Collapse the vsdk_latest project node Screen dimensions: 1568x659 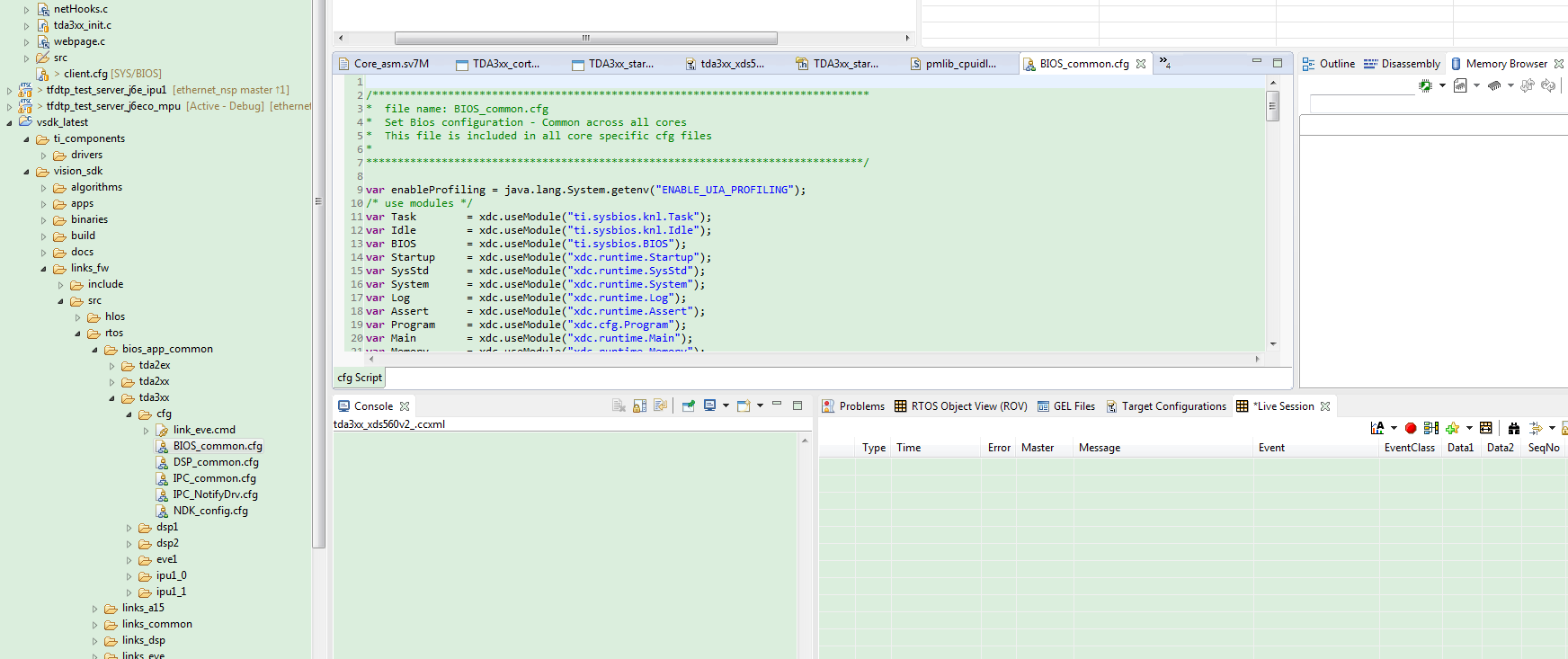pos(10,122)
